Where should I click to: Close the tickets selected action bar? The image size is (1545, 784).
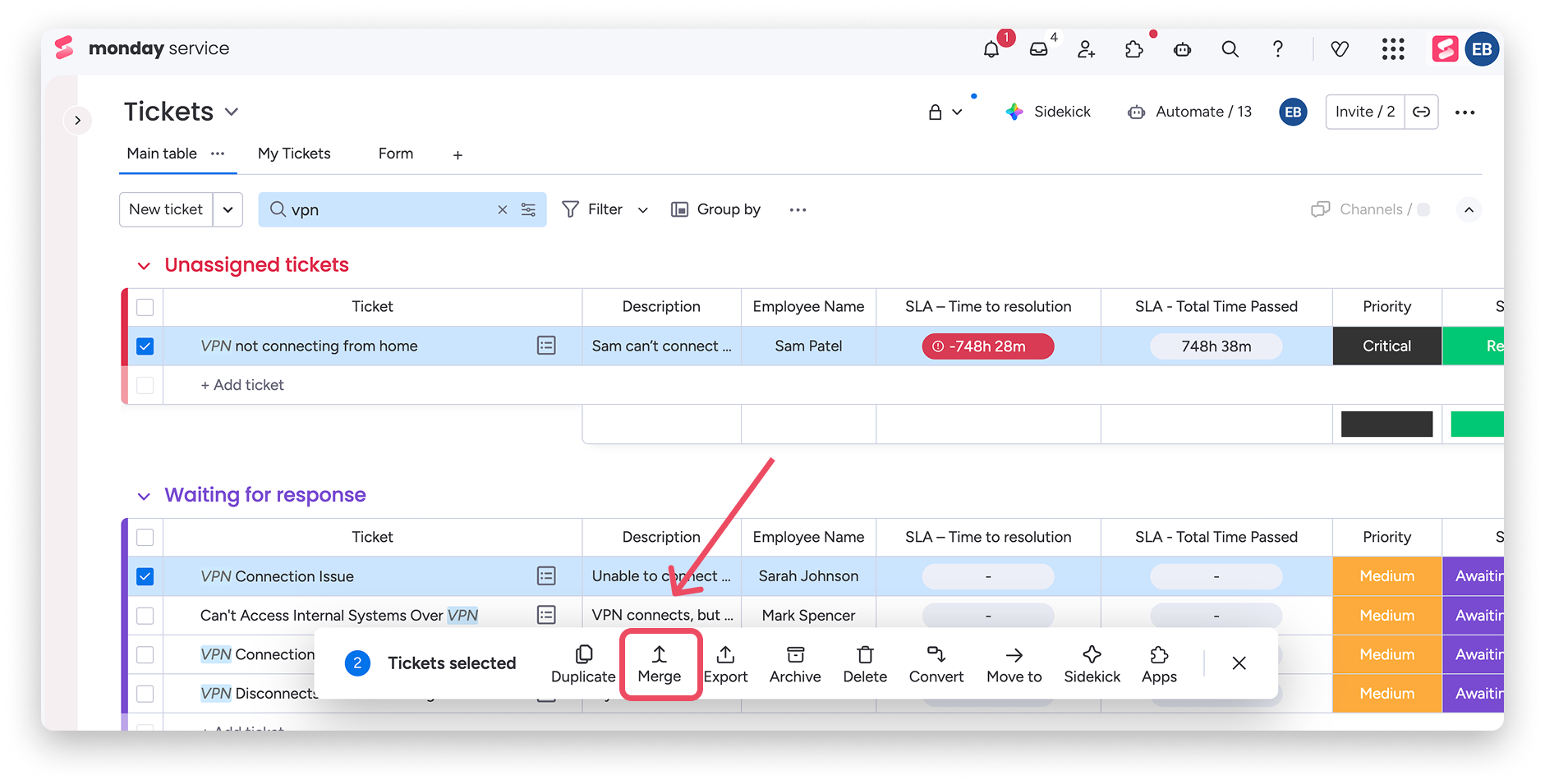(x=1239, y=663)
